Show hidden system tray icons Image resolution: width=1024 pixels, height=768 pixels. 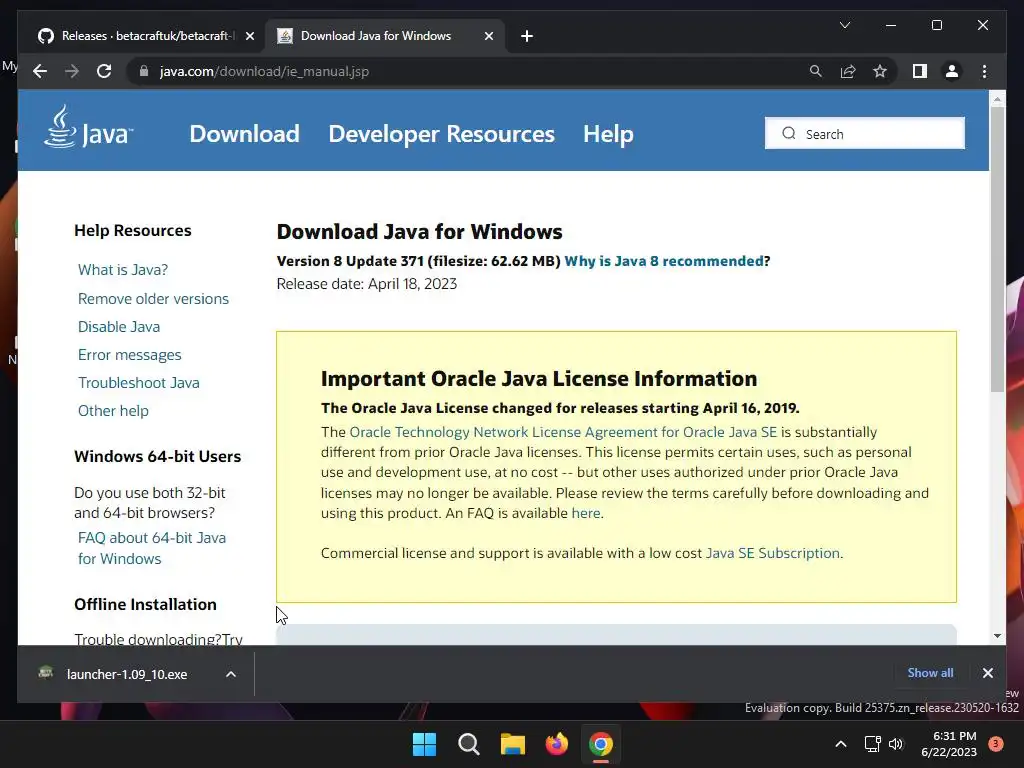point(840,744)
